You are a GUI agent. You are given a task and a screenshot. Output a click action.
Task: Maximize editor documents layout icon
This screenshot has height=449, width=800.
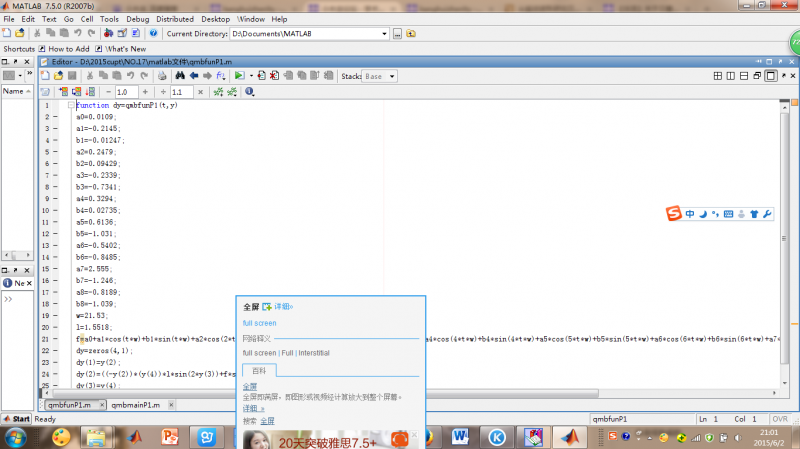click(x=770, y=76)
